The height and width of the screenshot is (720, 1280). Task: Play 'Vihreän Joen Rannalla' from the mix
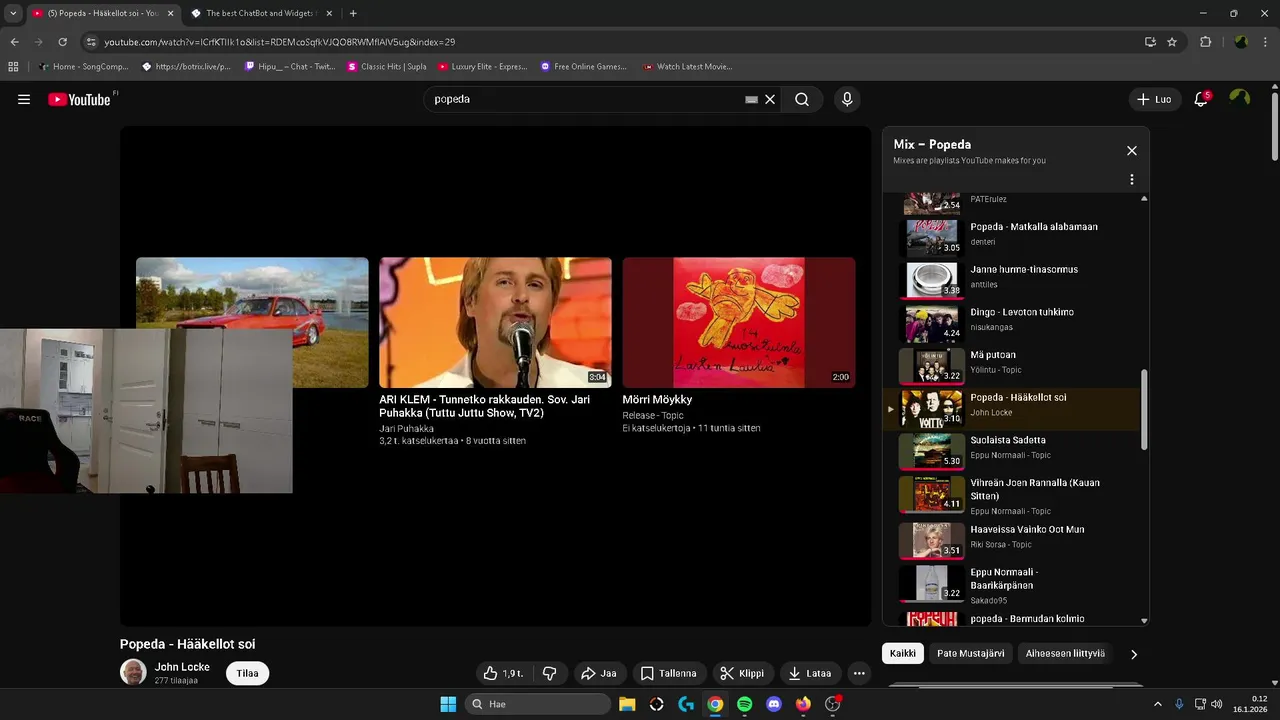(1014, 494)
